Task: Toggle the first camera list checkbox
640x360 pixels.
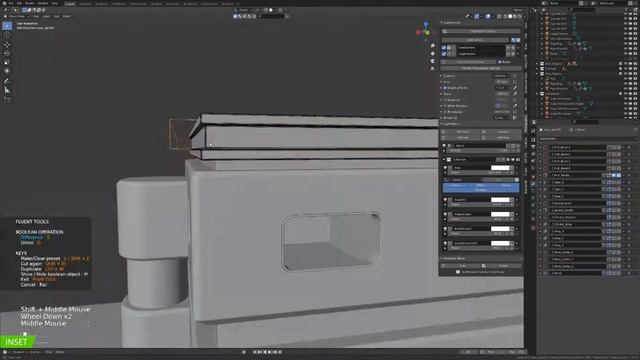Action: [x=444, y=48]
